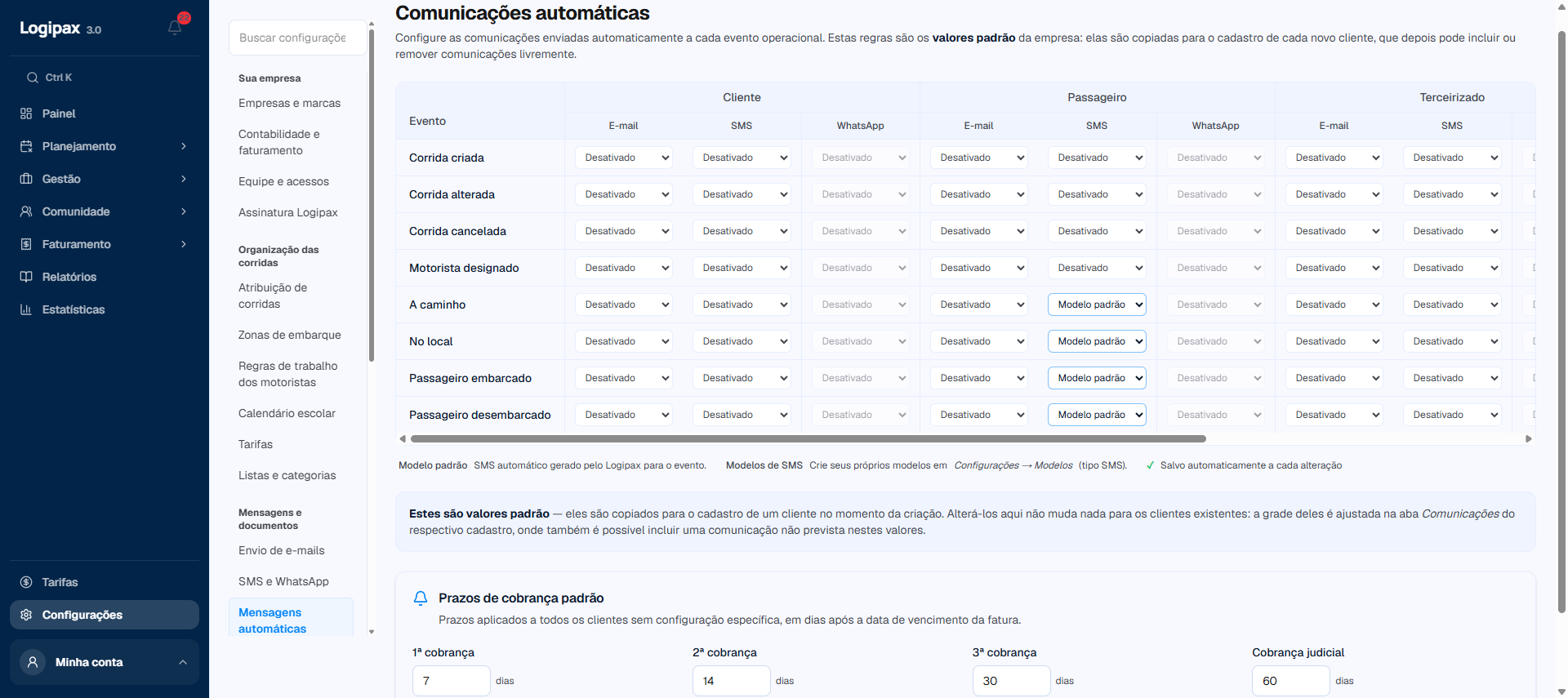Click the Buscar configurações search field
Screen dimensions: 1568x698
(297, 38)
